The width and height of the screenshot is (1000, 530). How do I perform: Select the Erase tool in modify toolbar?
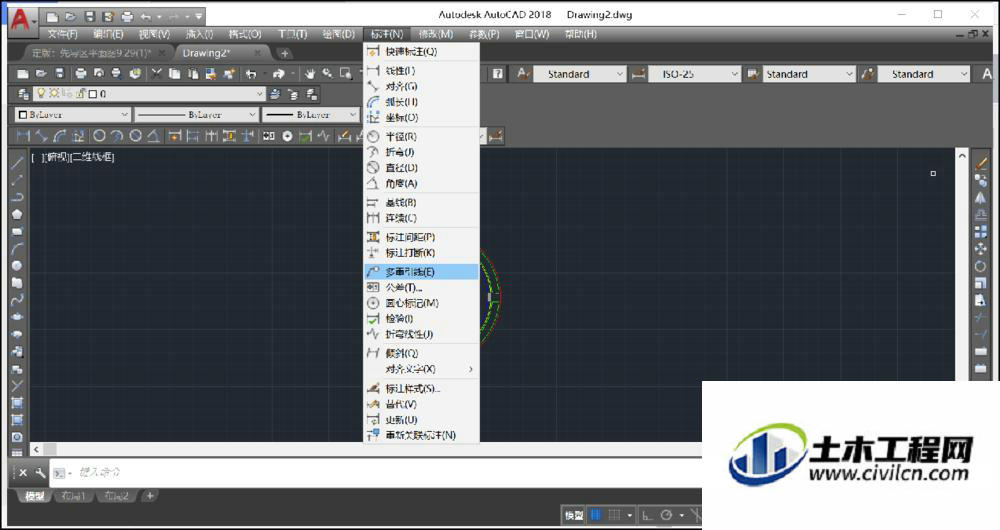click(x=981, y=163)
